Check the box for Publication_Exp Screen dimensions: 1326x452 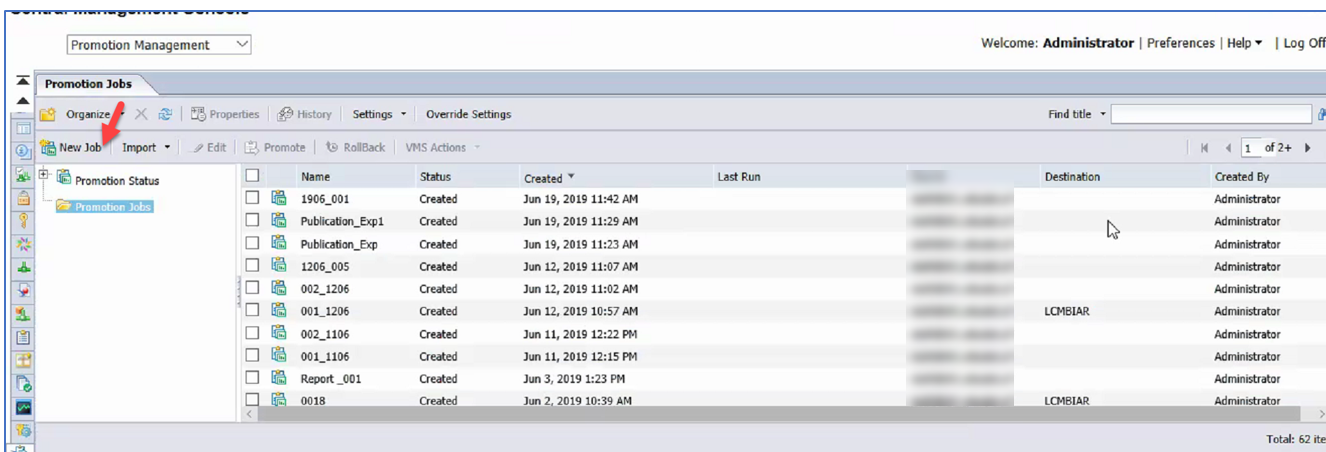[x=253, y=243]
